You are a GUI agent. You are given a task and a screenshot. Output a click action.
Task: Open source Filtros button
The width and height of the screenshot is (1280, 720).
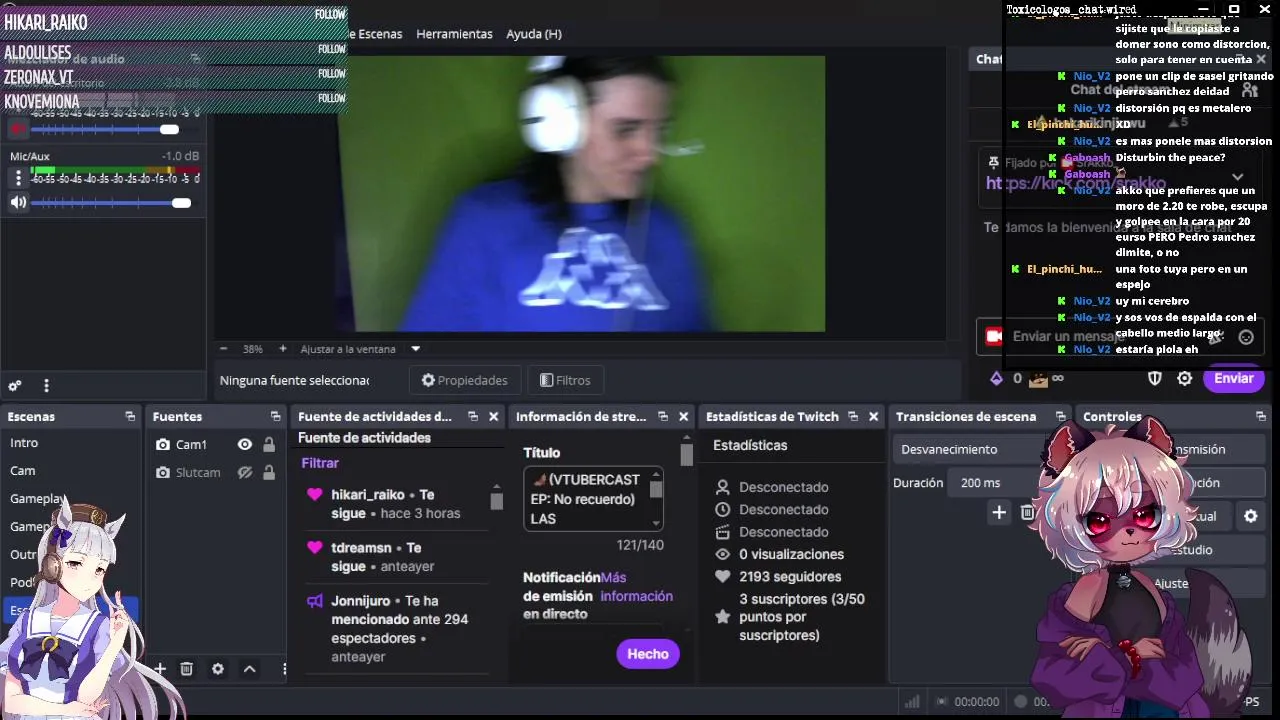(565, 380)
